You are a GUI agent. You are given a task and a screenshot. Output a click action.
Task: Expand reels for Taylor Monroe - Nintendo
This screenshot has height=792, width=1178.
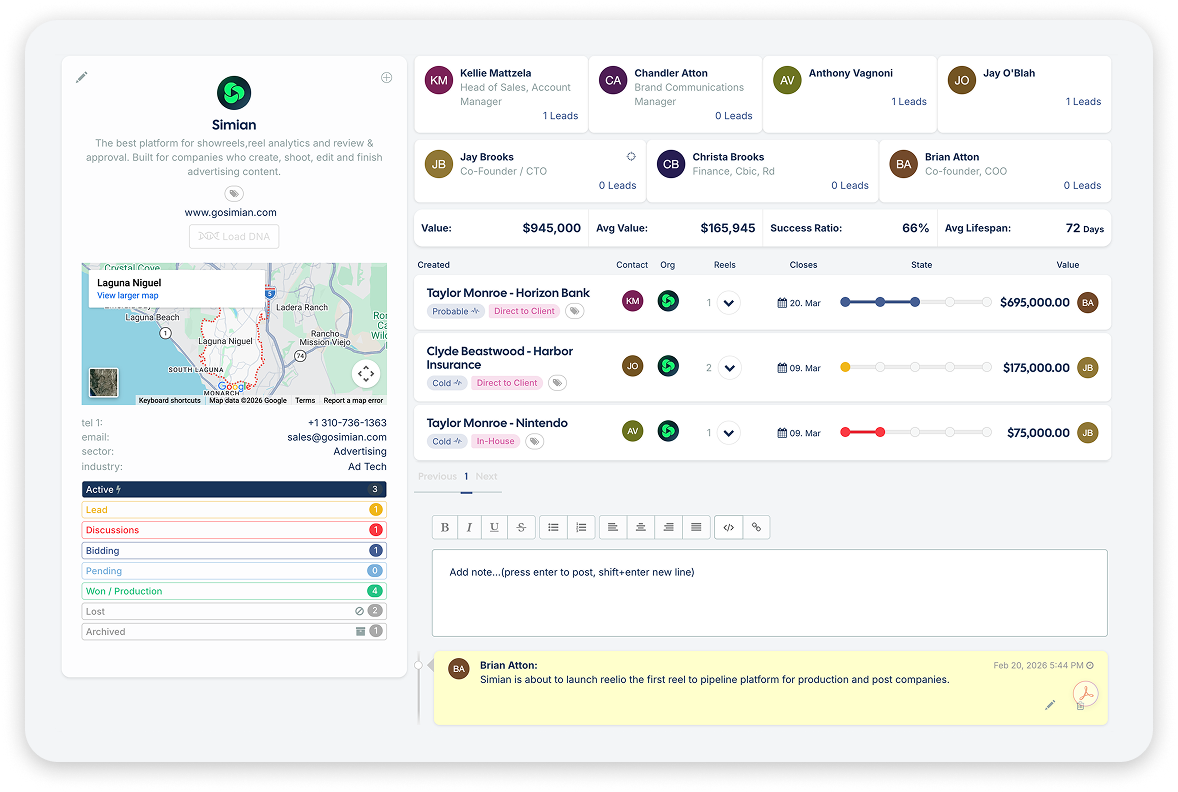[x=729, y=433]
